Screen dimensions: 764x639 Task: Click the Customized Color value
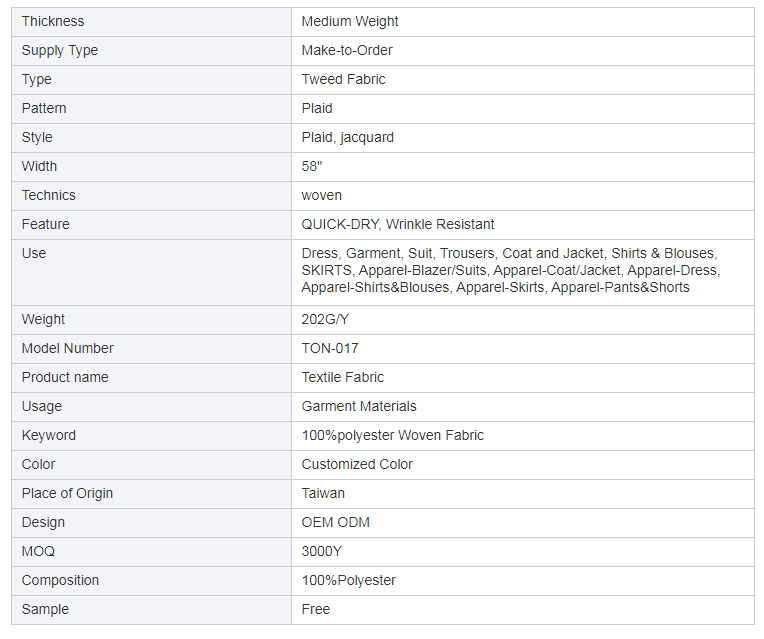click(x=357, y=465)
